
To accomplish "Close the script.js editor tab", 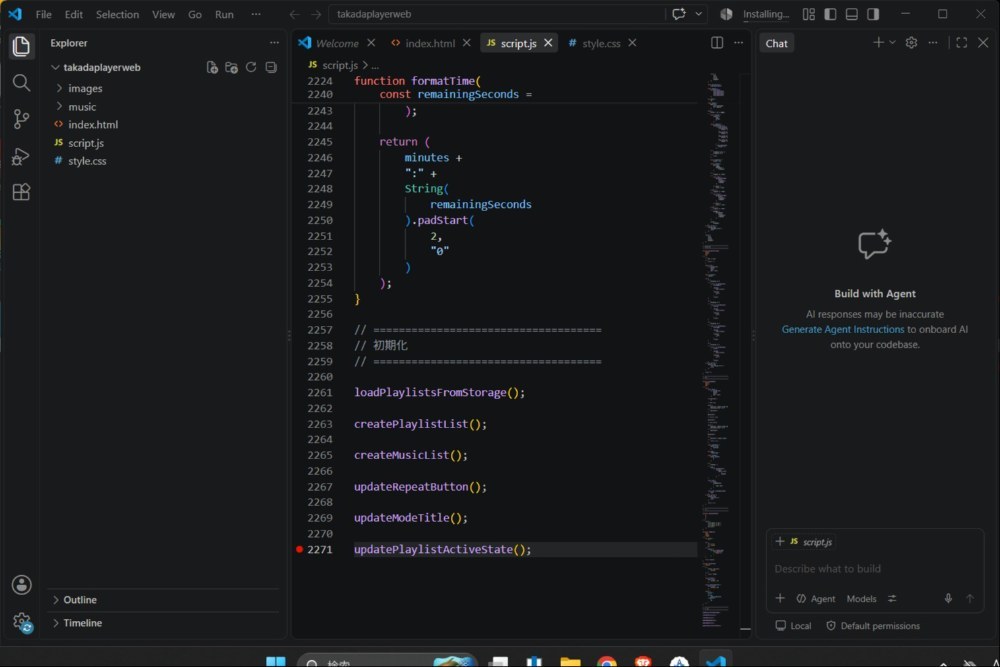I will pos(548,43).
